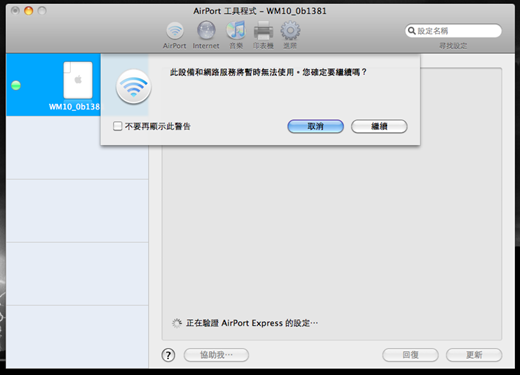The image size is (520, 375).
Task: Open the AirPort toolbar pane
Action: [175, 35]
